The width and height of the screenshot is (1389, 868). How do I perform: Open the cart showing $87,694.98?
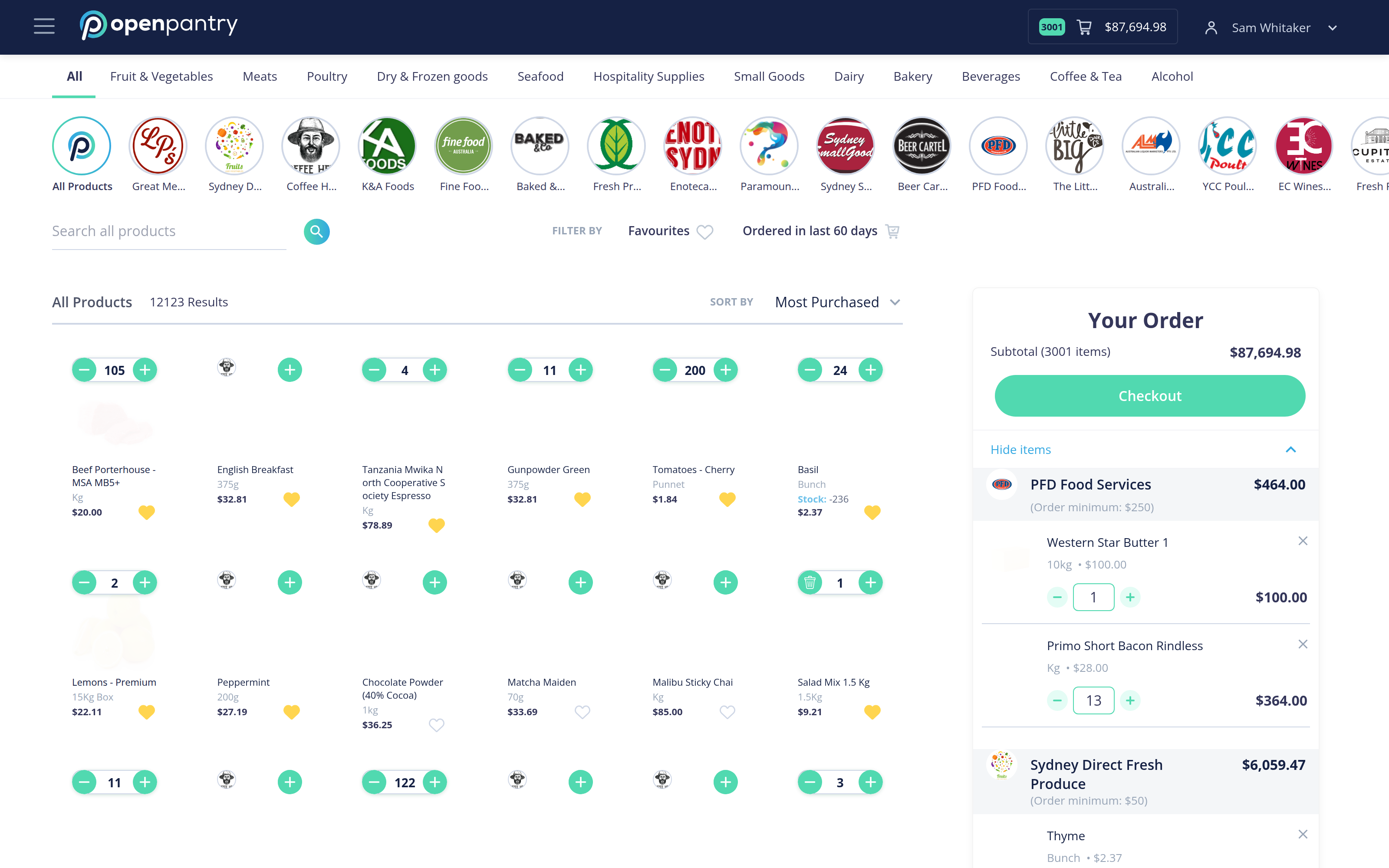(1103, 27)
